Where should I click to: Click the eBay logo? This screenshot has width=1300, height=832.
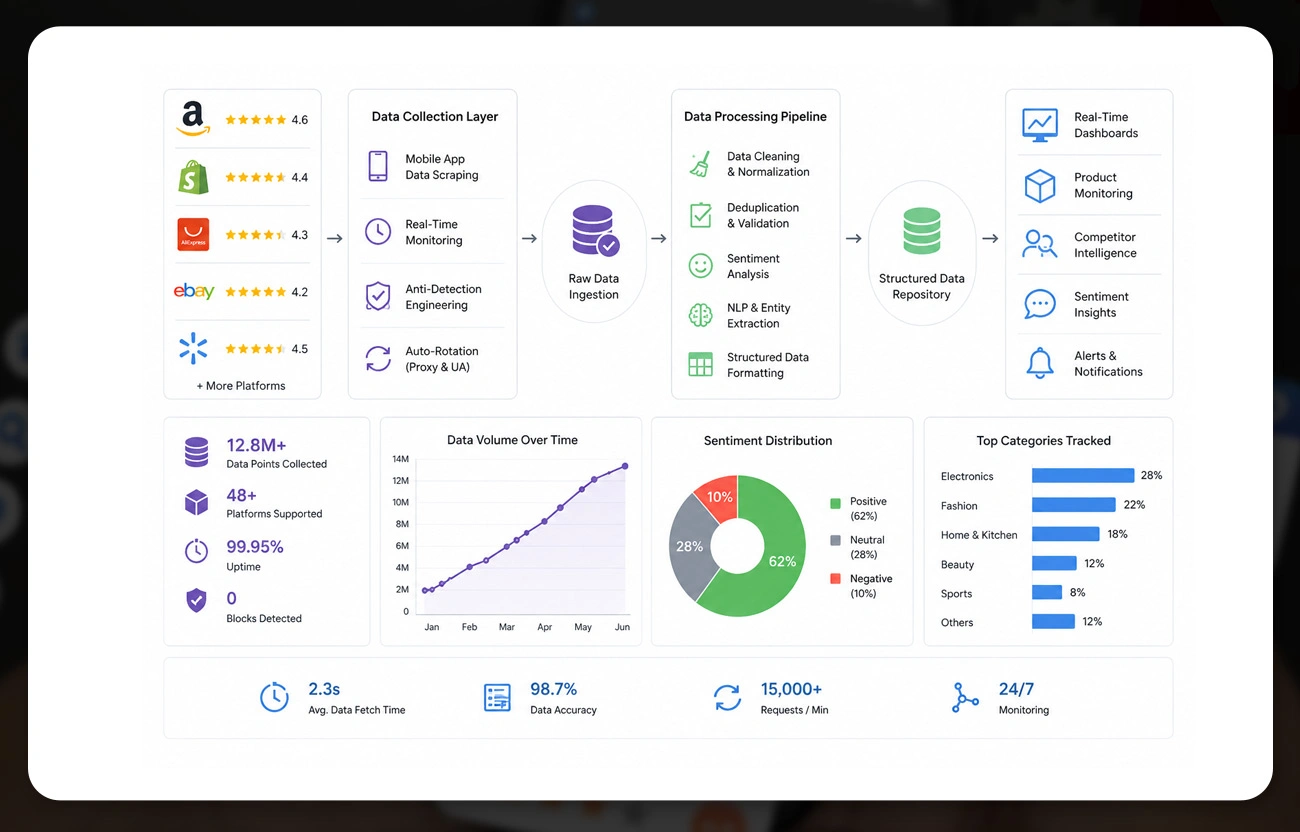194,291
